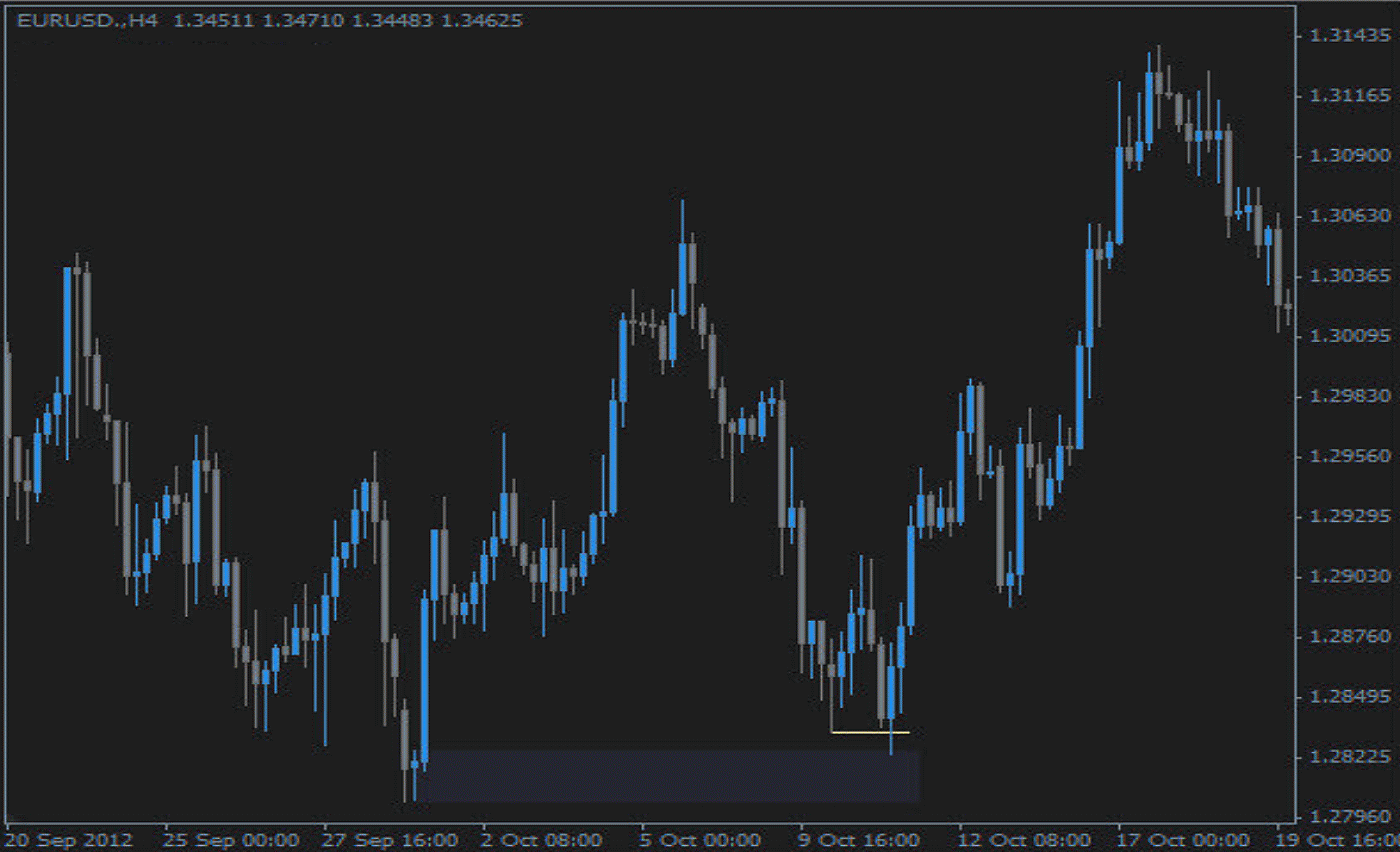Select the shaded rectangle zone at chart bottom

(670, 776)
